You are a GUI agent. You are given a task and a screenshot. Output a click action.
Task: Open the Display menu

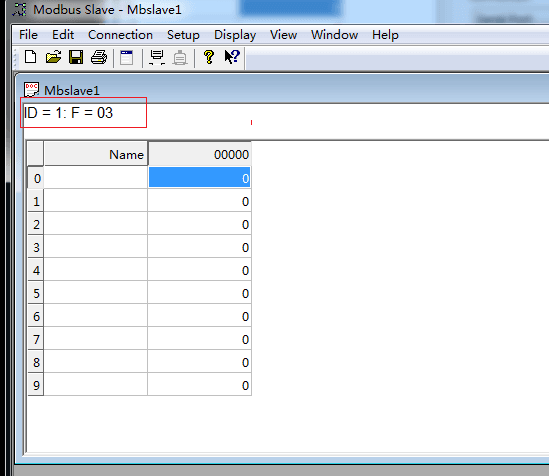pos(235,35)
